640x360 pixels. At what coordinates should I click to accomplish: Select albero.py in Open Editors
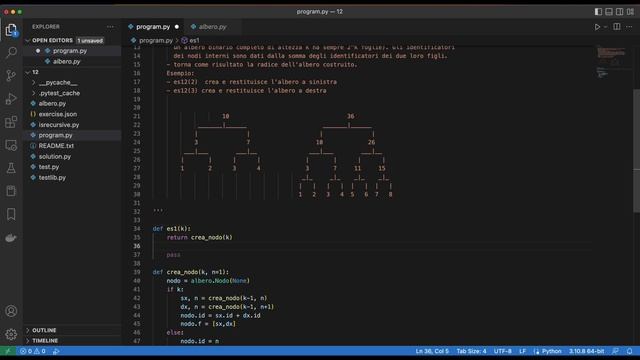click(x=67, y=62)
